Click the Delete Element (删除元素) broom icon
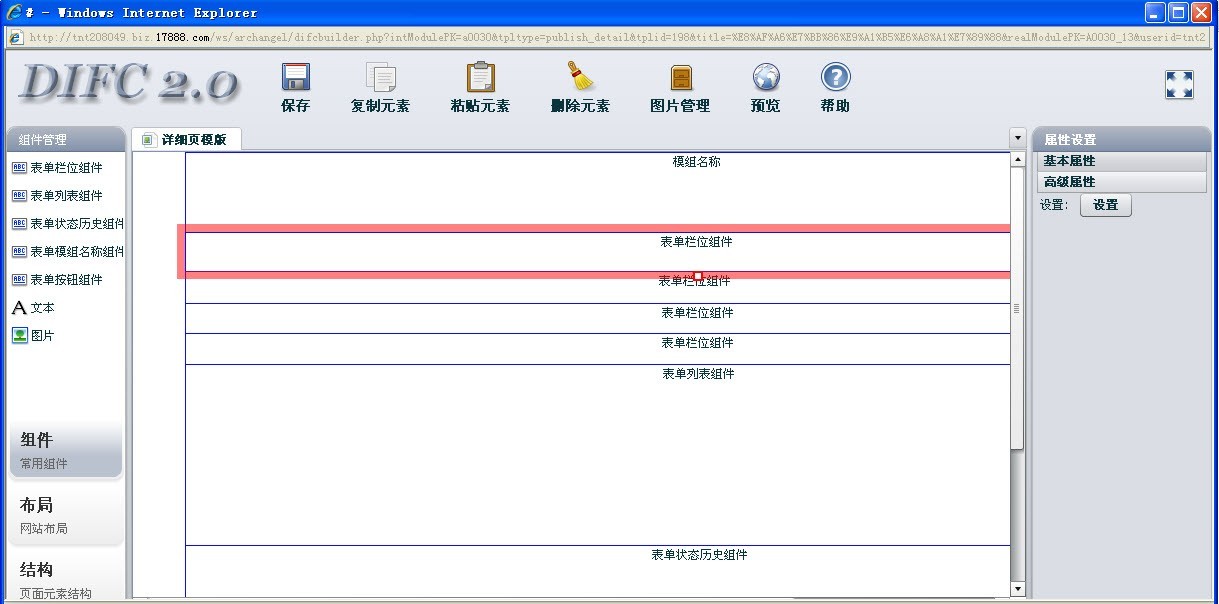This screenshot has height=604, width=1219. (580, 78)
